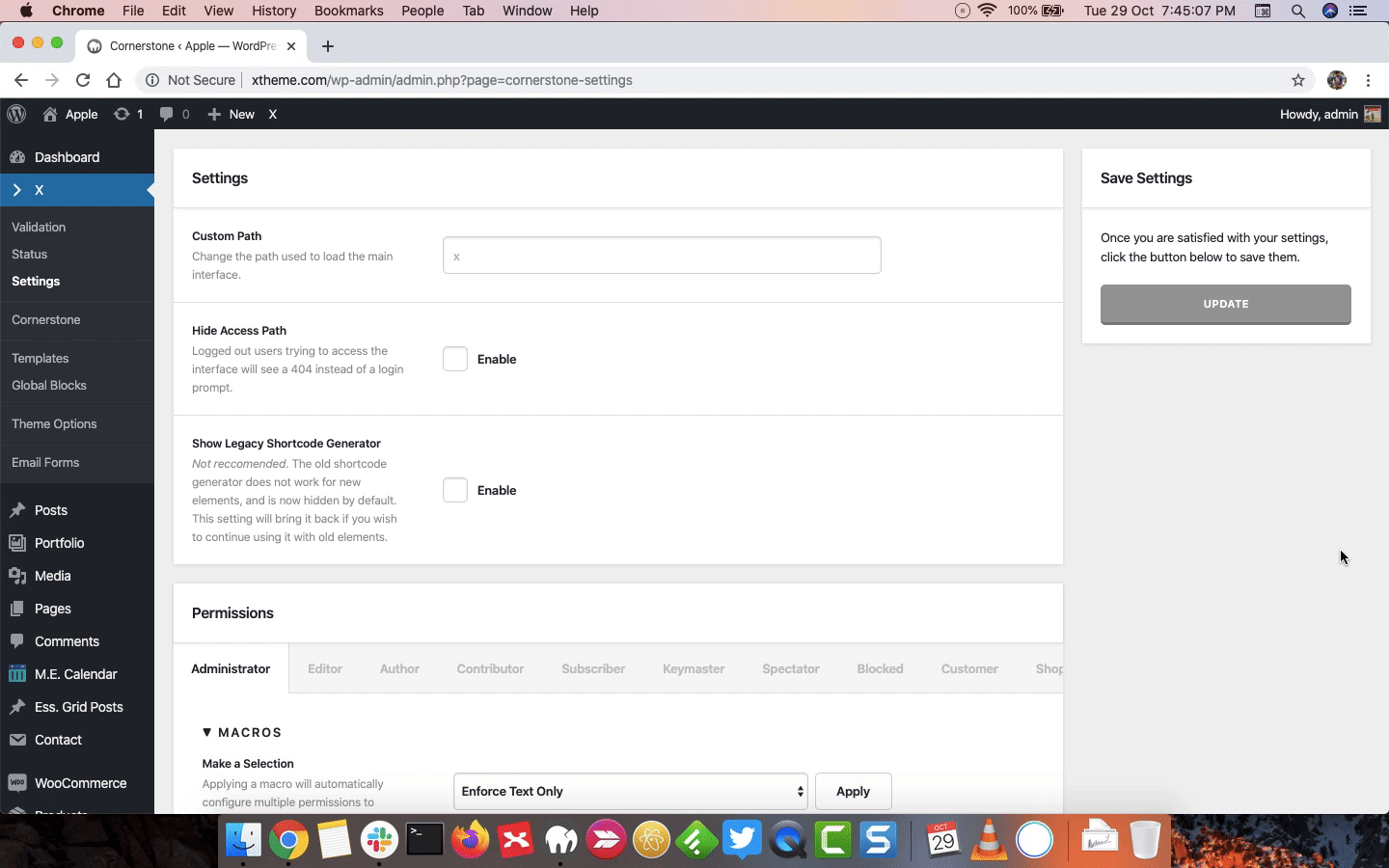Open the Calendar app in the Dock
Image resolution: width=1389 pixels, height=868 pixels.
point(942,840)
